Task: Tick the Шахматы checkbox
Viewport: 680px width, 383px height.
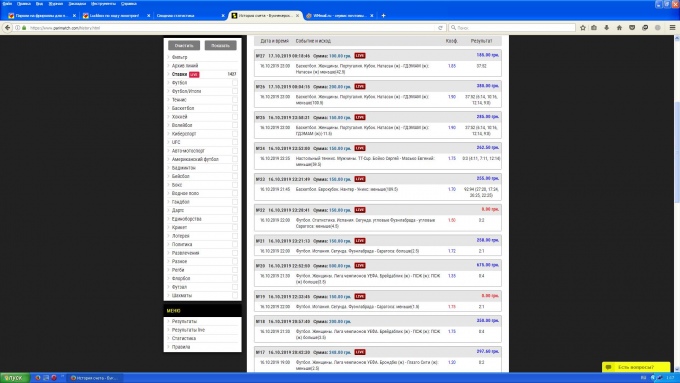Action: click(235, 295)
